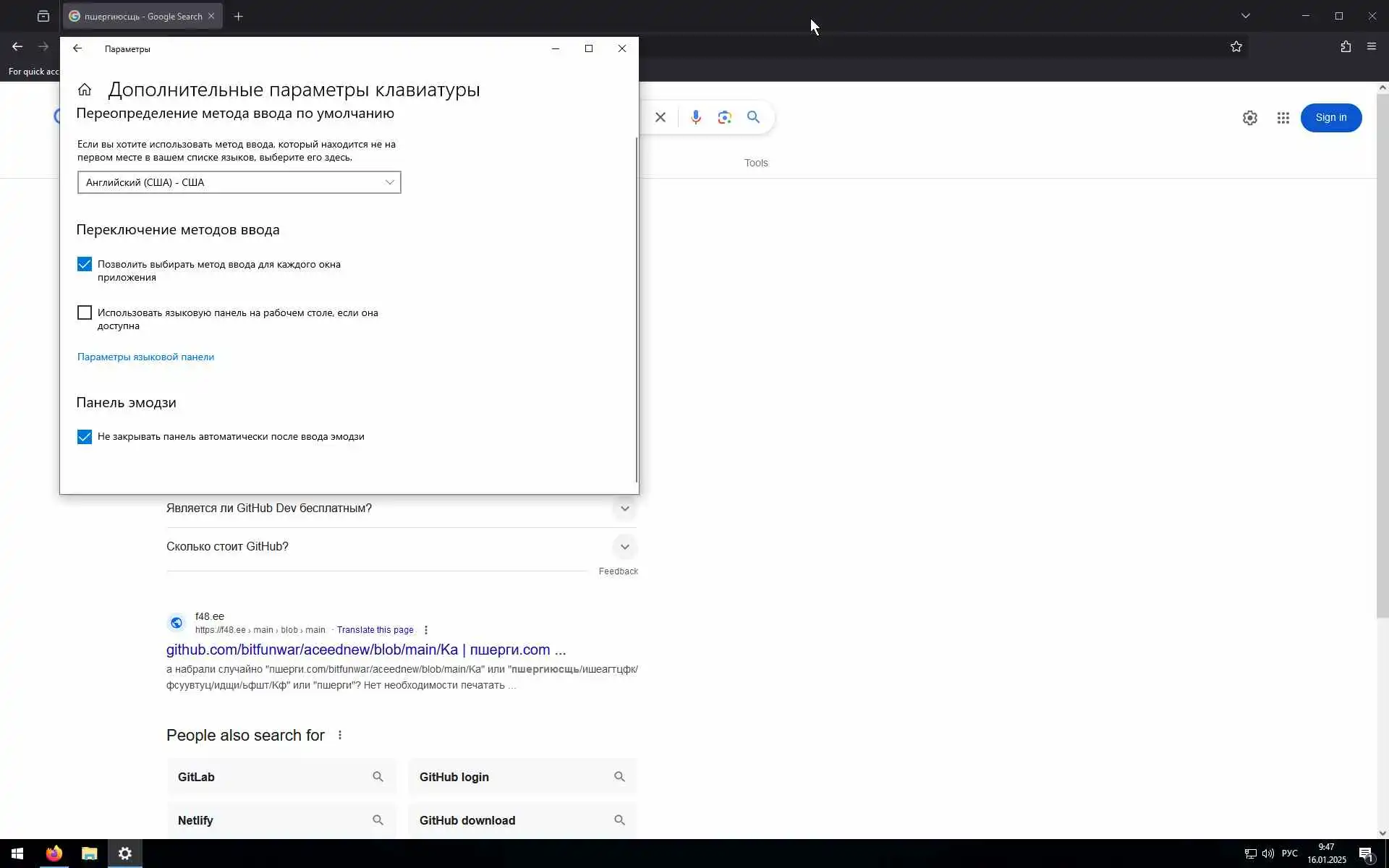The width and height of the screenshot is (1389, 868).
Task: Click the РУС language indicator in taskbar
Action: 1289,854
